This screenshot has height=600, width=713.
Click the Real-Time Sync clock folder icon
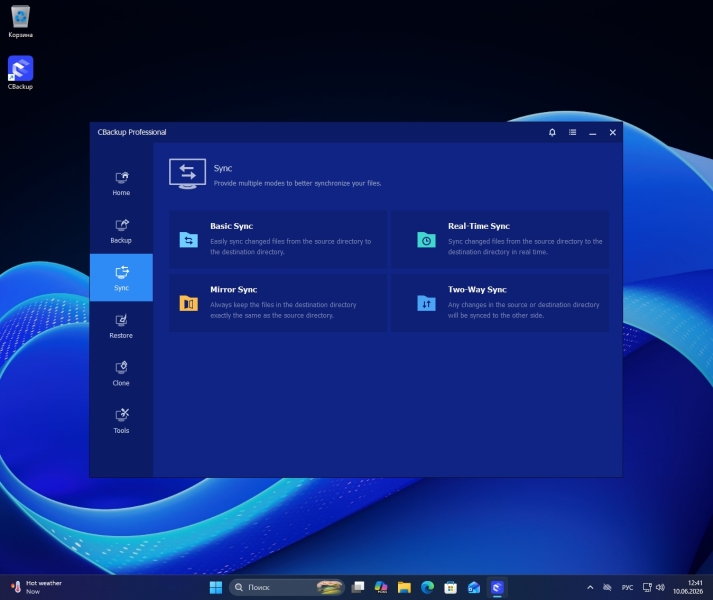click(427, 239)
